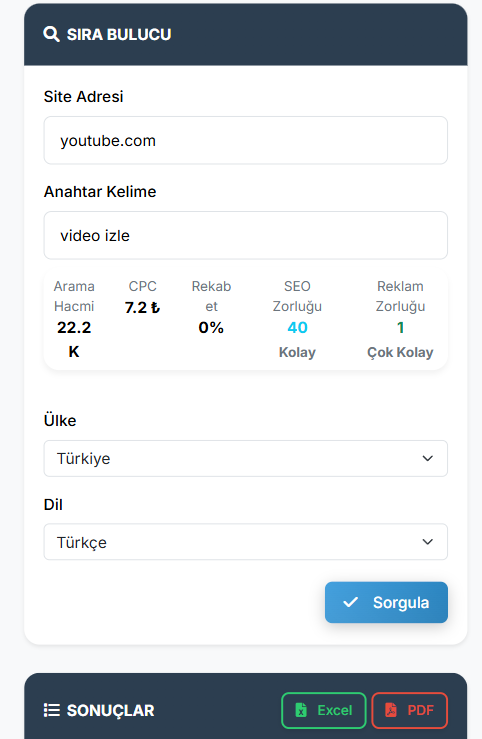The image size is (482, 739).
Task: Focus the Site Adresi field with youtube.com
Action: (x=245, y=140)
